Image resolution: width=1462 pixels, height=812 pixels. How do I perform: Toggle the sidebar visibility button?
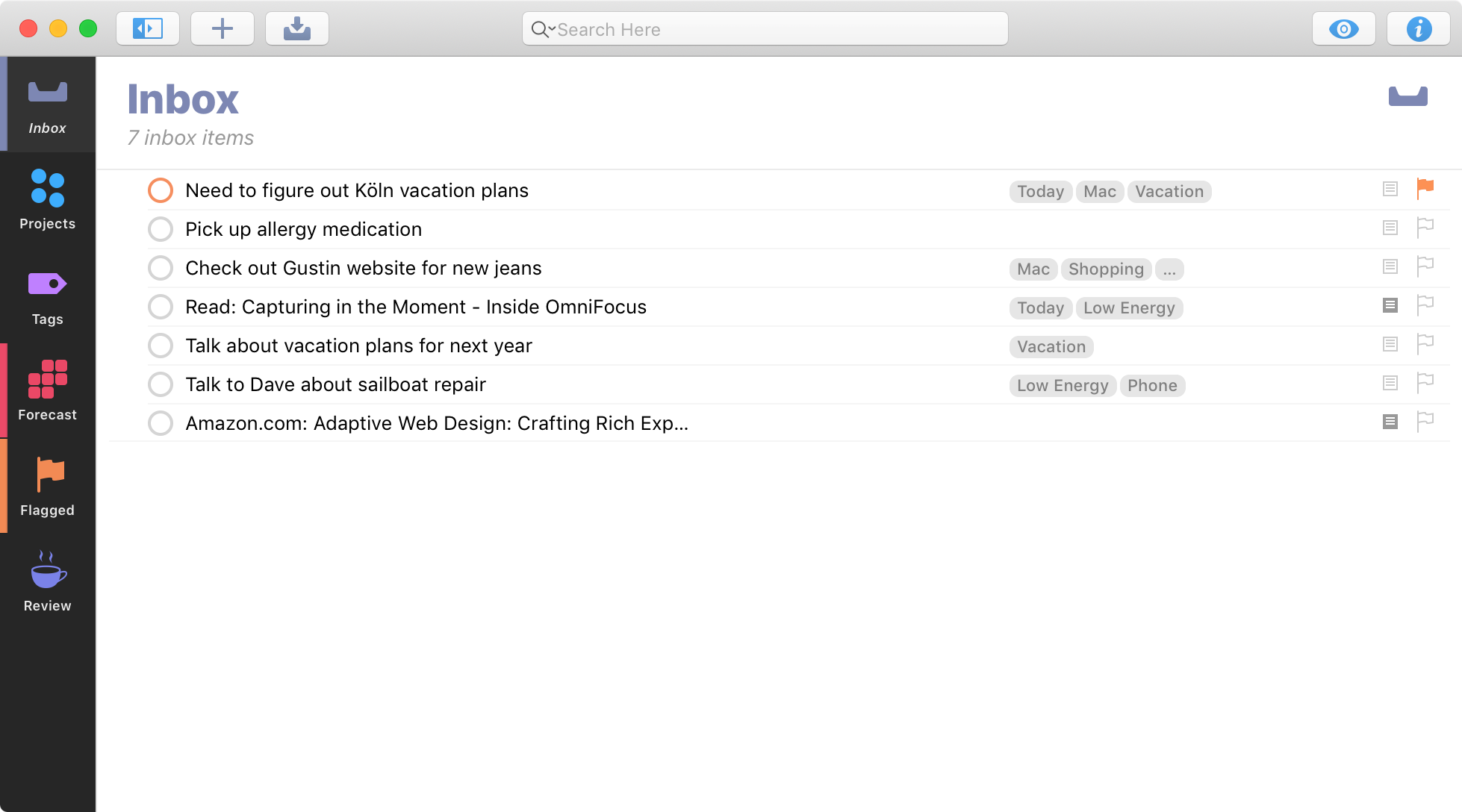click(147, 29)
